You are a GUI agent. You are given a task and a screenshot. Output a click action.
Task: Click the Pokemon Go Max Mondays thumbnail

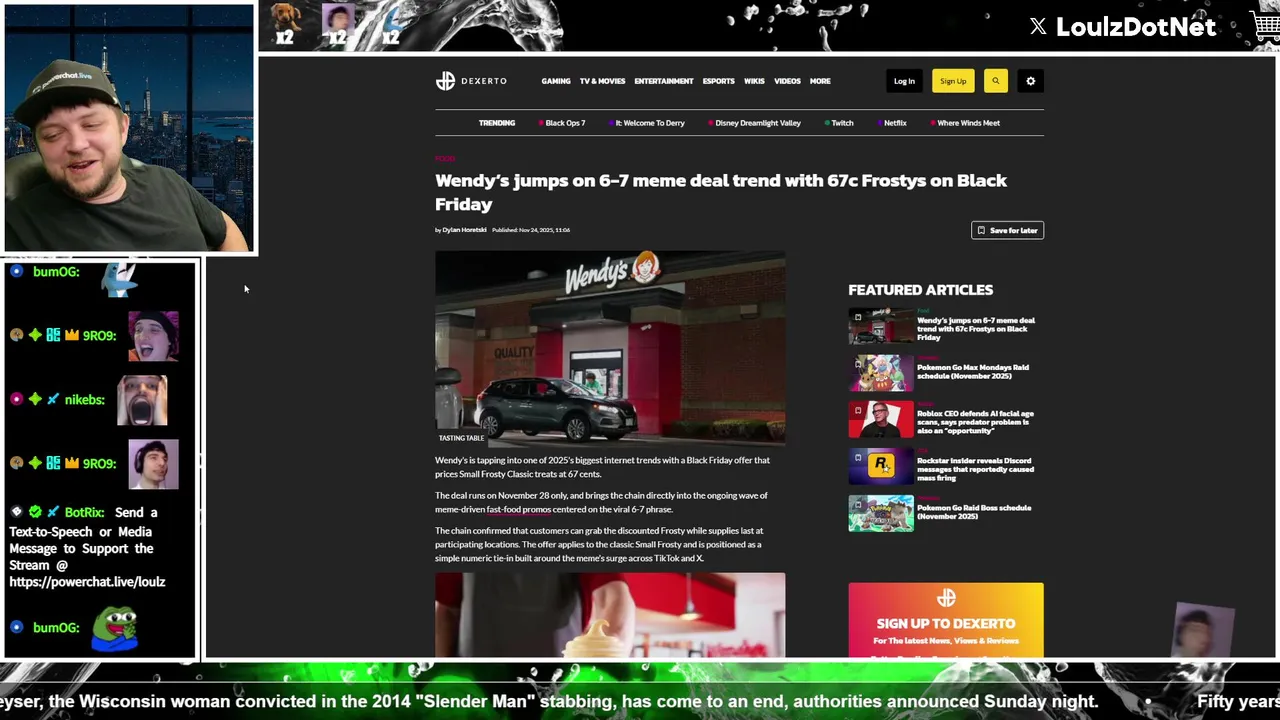pyautogui.click(x=881, y=373)
